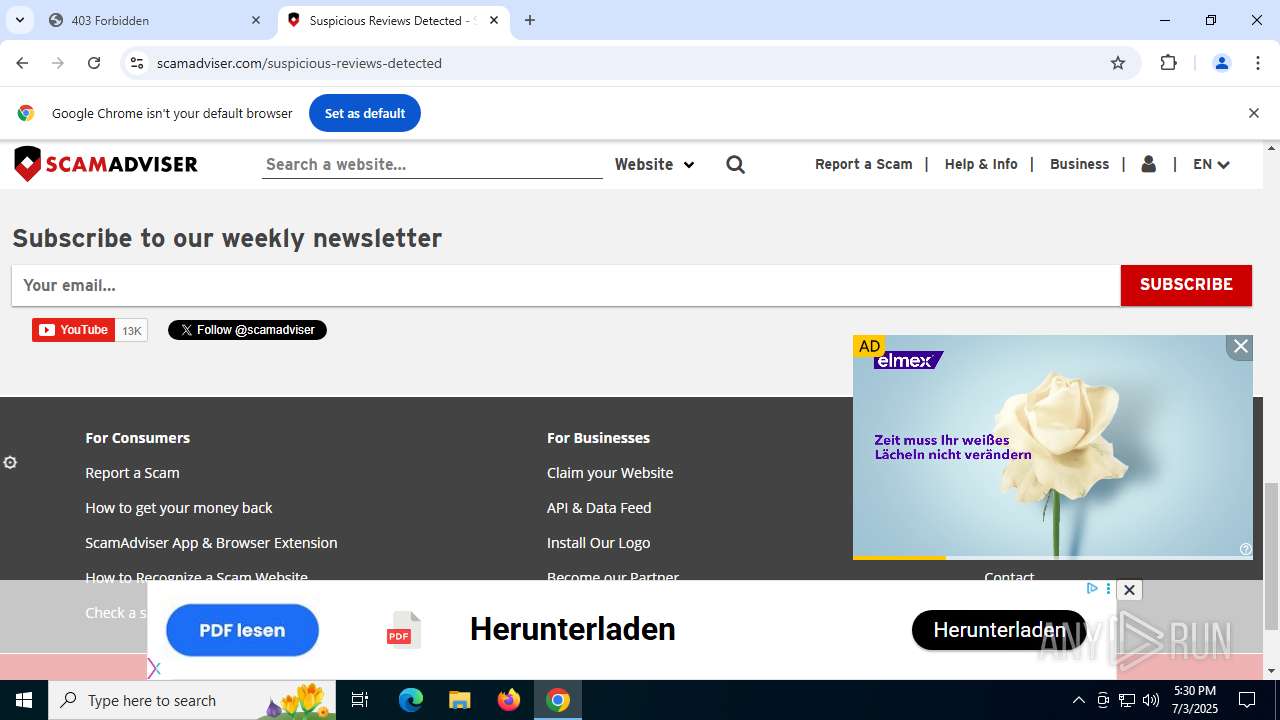Dismiss the default browser info bar
Image resolution: width=1280 pixels, height=720 pixels.
click(x=1254, y=113)
